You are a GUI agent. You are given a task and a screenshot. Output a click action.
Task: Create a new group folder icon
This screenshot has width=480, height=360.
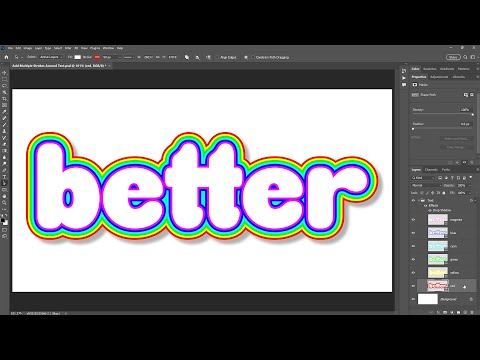coord(458,312)
